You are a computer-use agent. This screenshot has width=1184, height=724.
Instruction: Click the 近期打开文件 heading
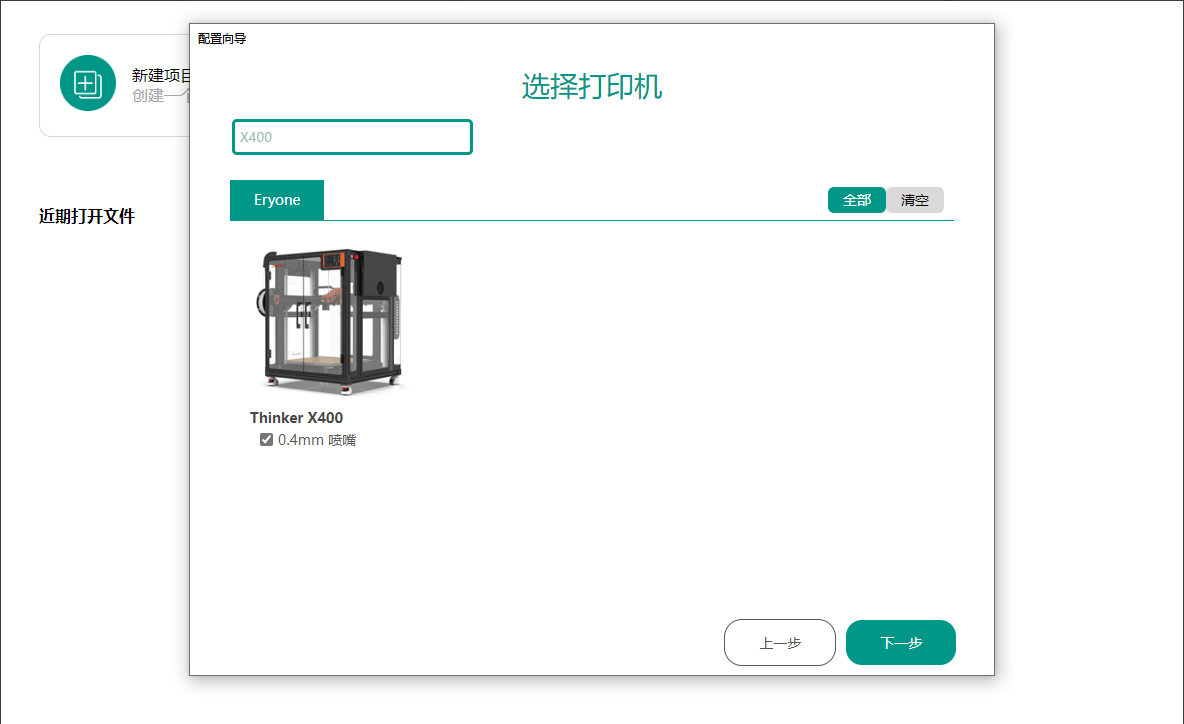tap(87, 216)
